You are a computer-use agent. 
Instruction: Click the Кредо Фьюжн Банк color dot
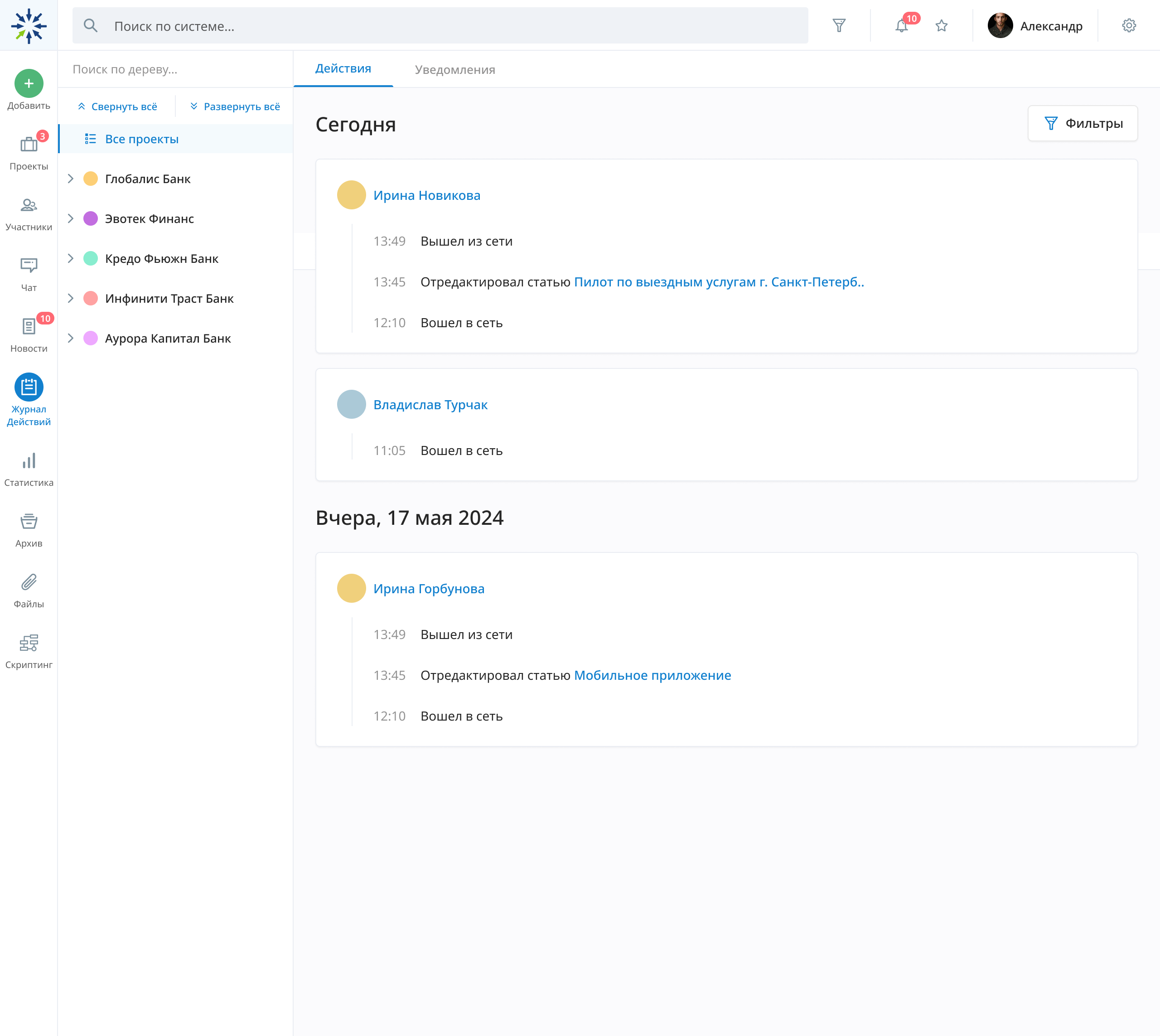click(x=91, y=258)
